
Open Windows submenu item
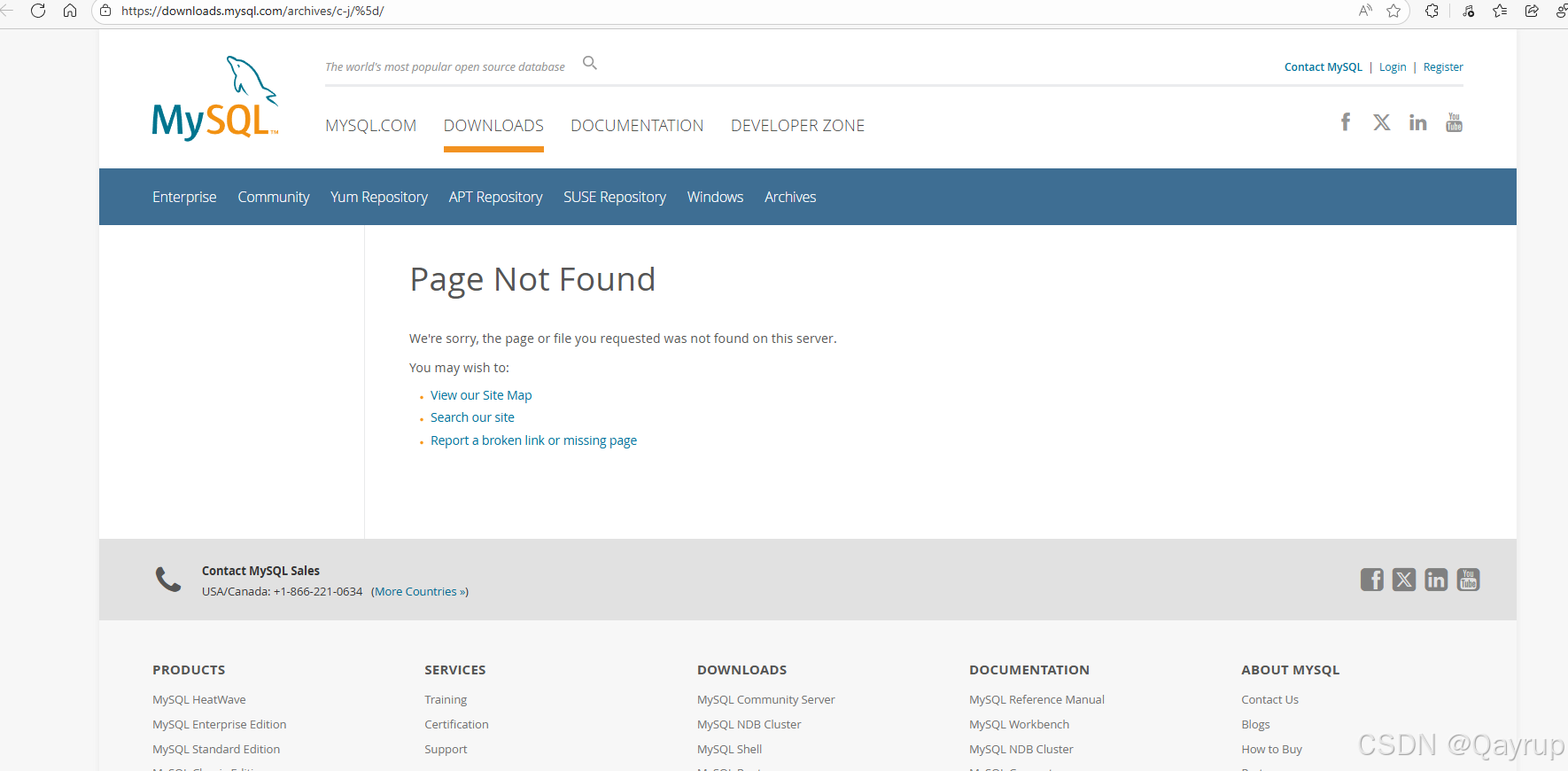715,197
